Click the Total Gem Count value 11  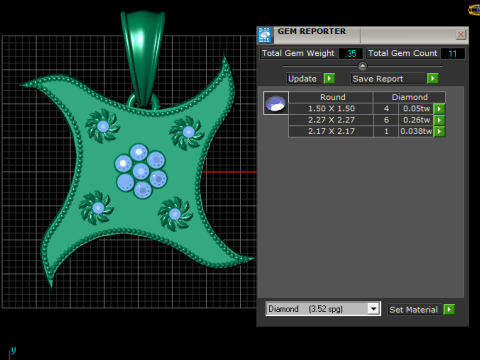[453, 53]
